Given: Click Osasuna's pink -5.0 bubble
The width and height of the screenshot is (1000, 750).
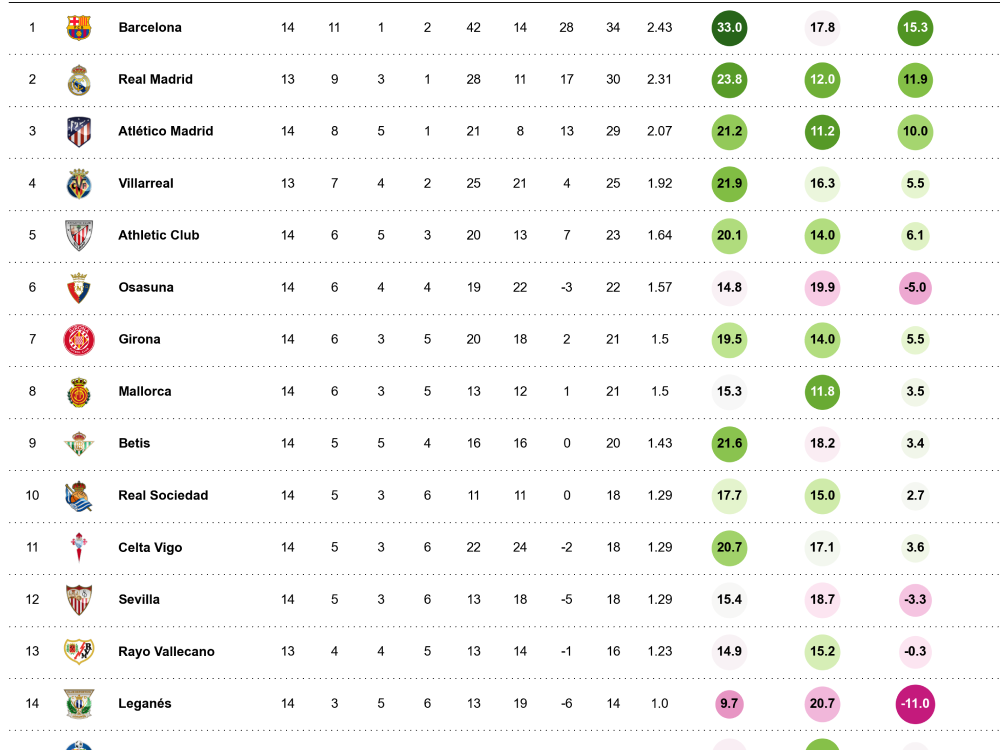Looking at the screenshot, I should tap(915, 288).
